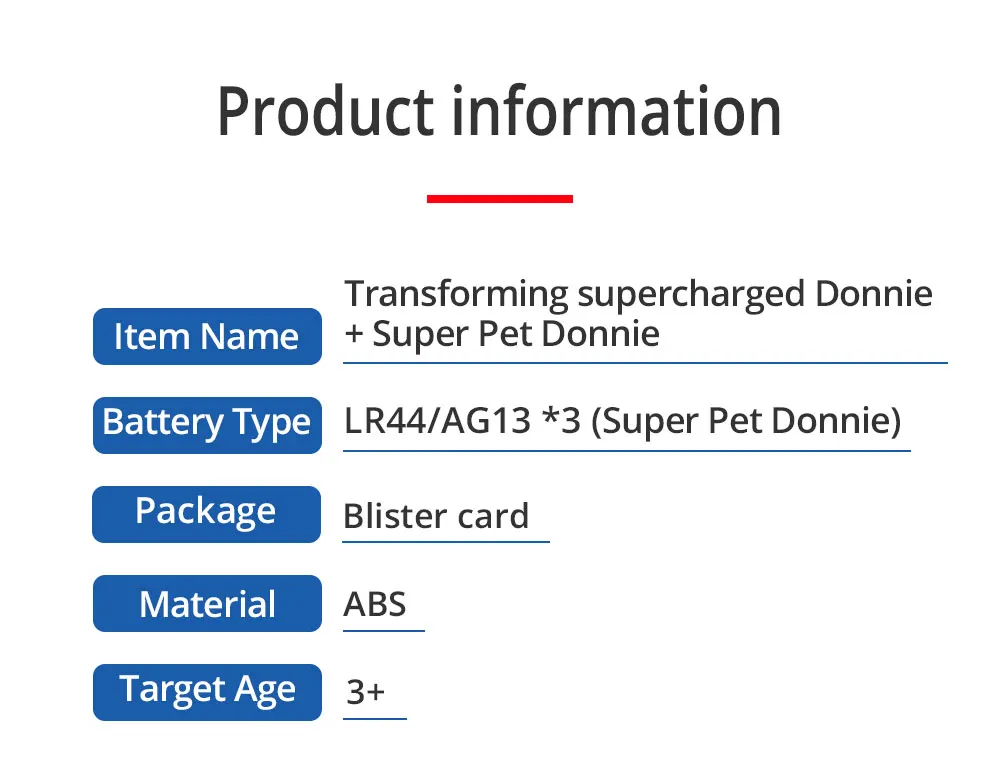Click the "Transforming supercharged Donnie" text line
The height and width of the screenshot is (782, 1000).
[638, 294]
